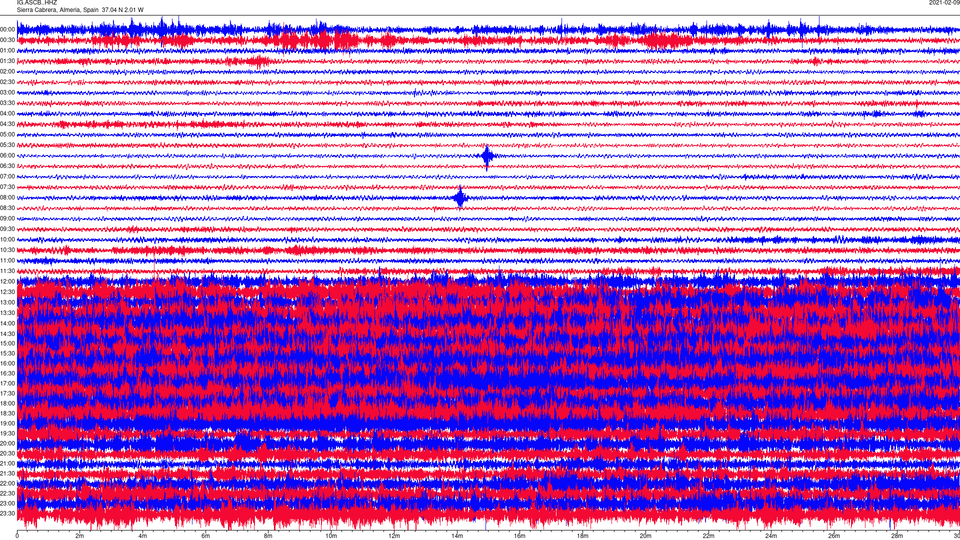
Task: Click the seismic event spike on the 08:00 trace
Action: click(460, 198)
